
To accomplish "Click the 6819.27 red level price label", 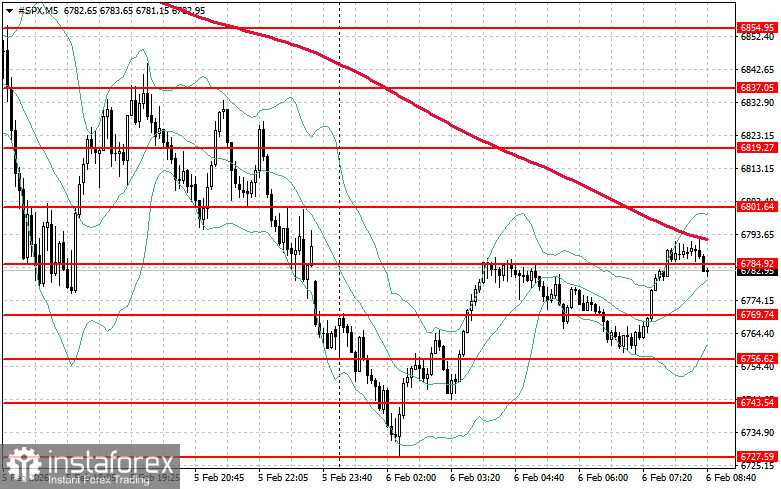I will pos(757,147).
